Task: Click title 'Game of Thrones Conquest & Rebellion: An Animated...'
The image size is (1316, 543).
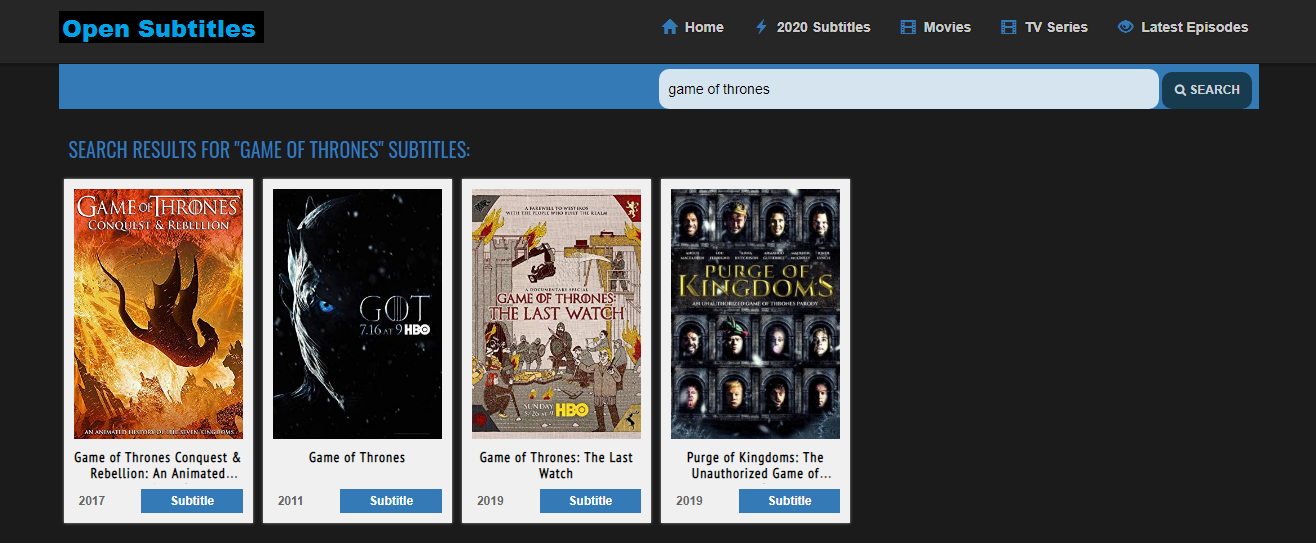Action: tap(158, 465)
